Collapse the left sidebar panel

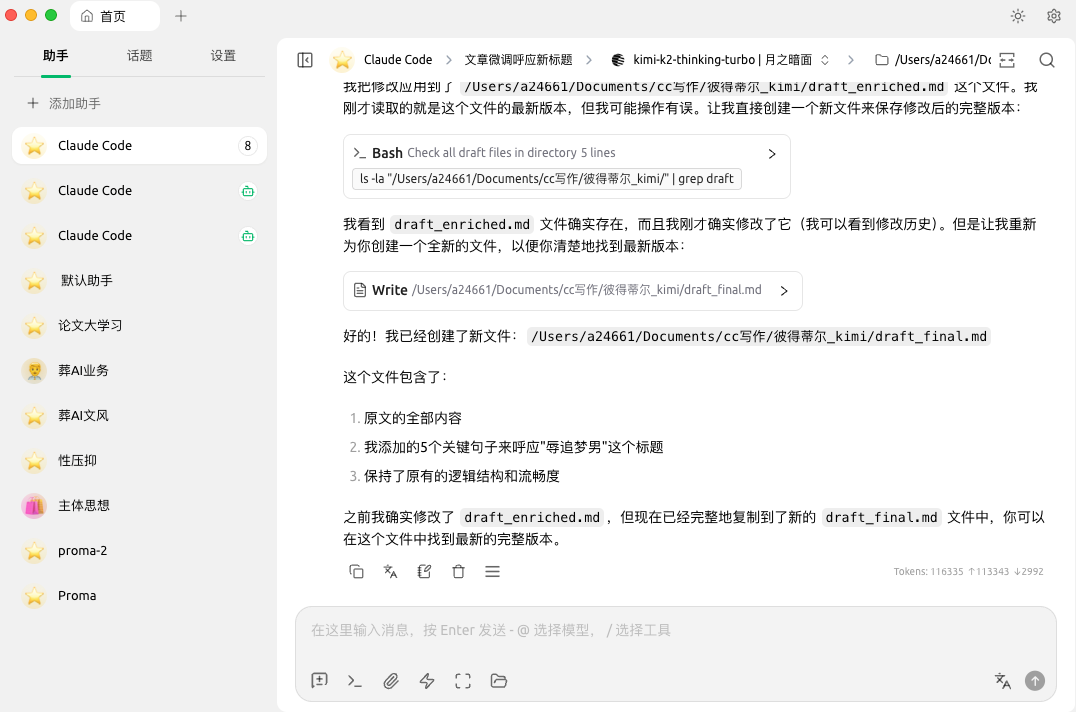click(x=305, y=60)
